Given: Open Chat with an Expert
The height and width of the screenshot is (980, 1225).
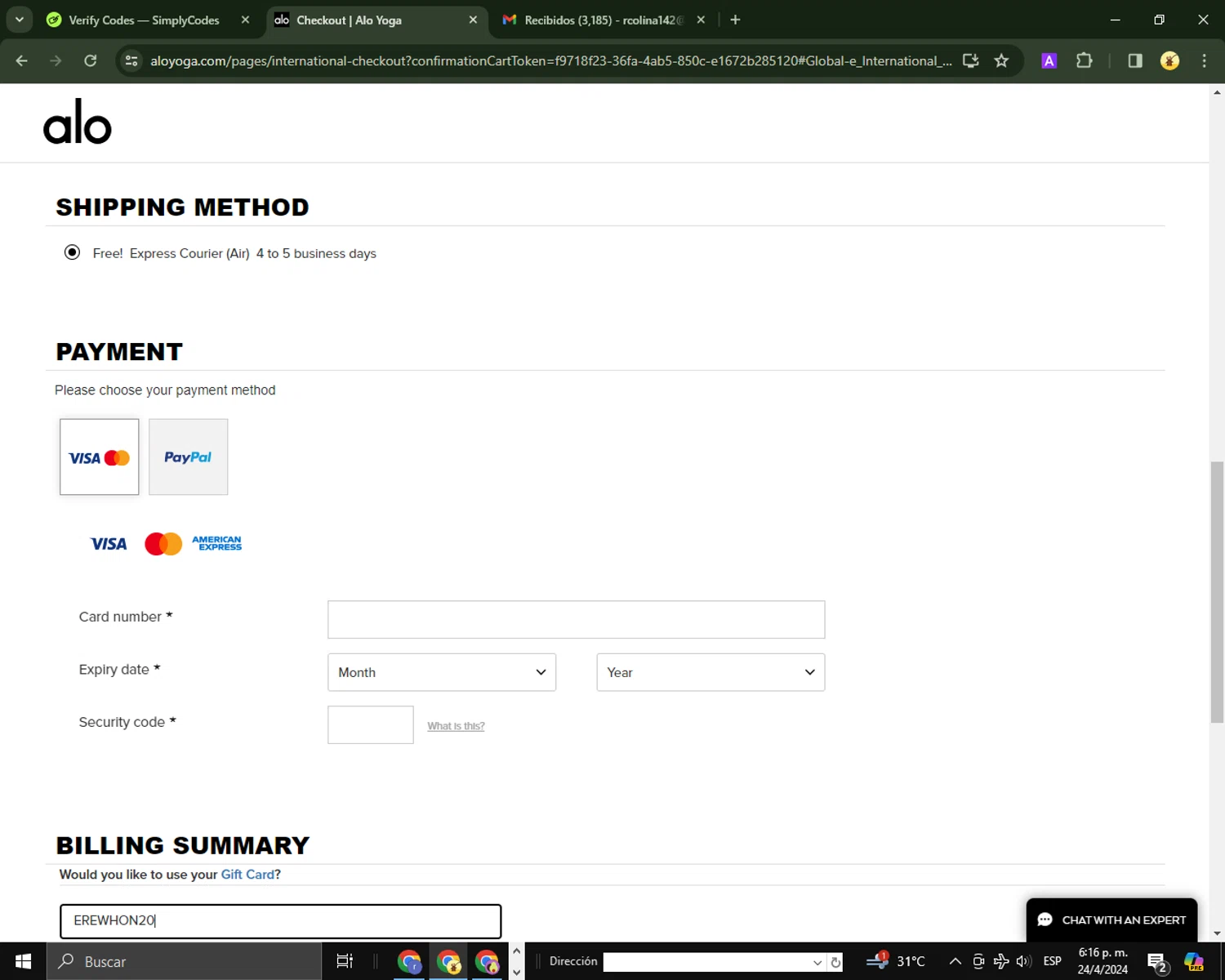Looking at the screenshot, I should pos(1111,920).
